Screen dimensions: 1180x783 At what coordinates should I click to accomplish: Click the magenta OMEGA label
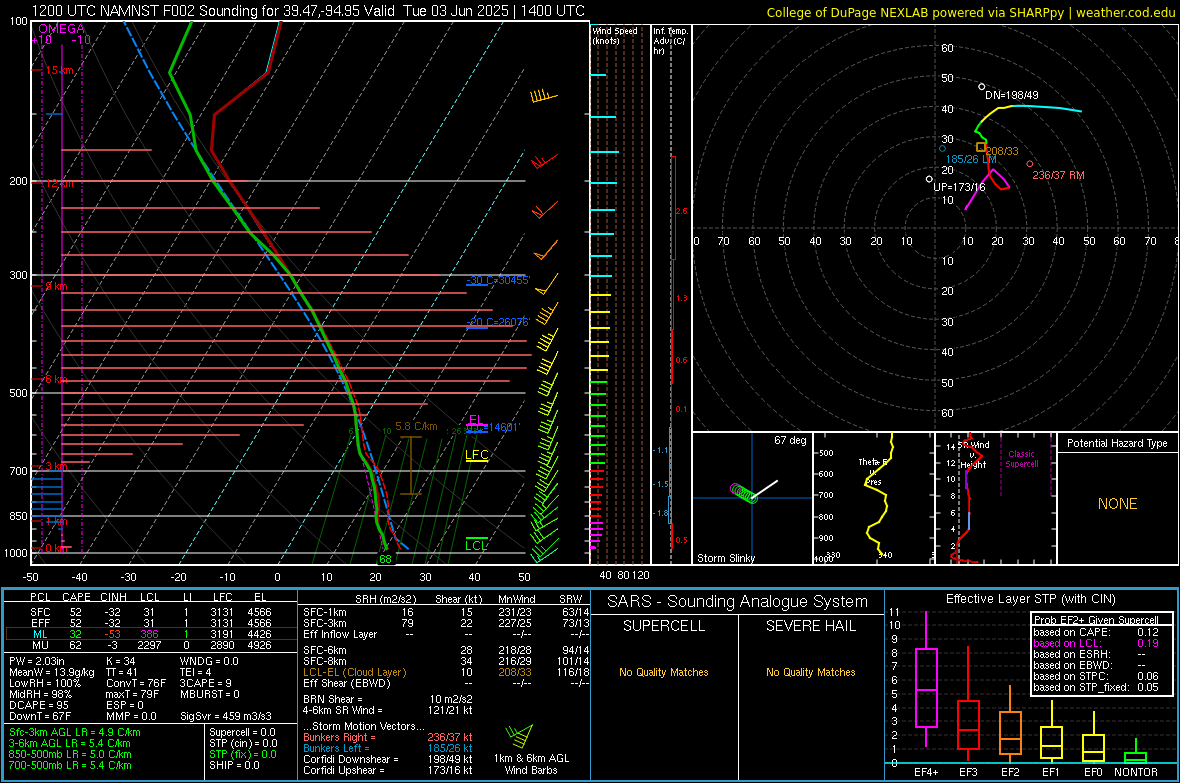click(x=62, y=29)
